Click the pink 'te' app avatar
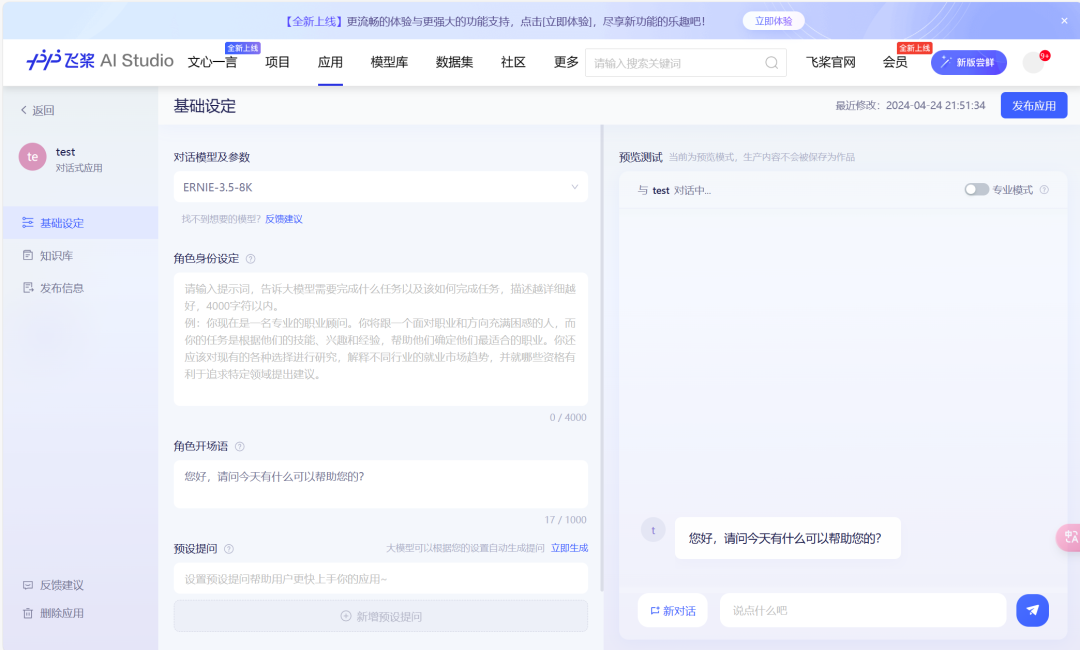1080x650 pixels. [x=32, y=157]
